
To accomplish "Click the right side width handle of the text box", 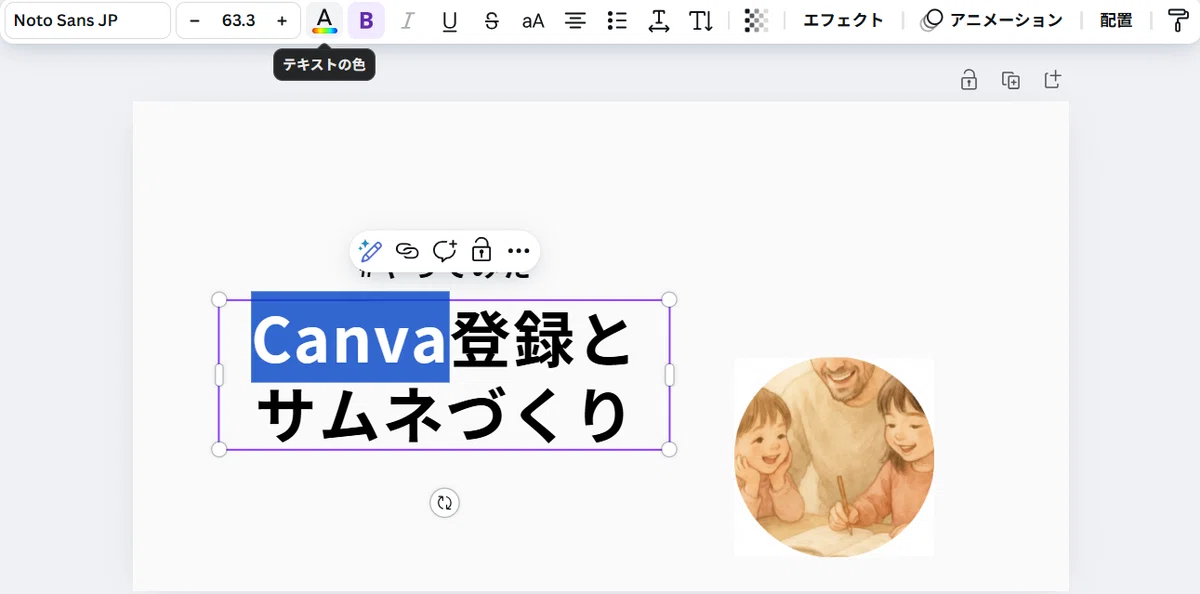I will point(670,374).
